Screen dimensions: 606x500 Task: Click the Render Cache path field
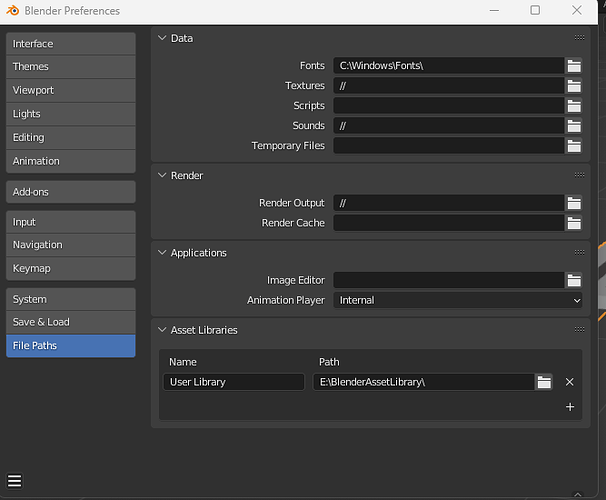click(449, 223)
